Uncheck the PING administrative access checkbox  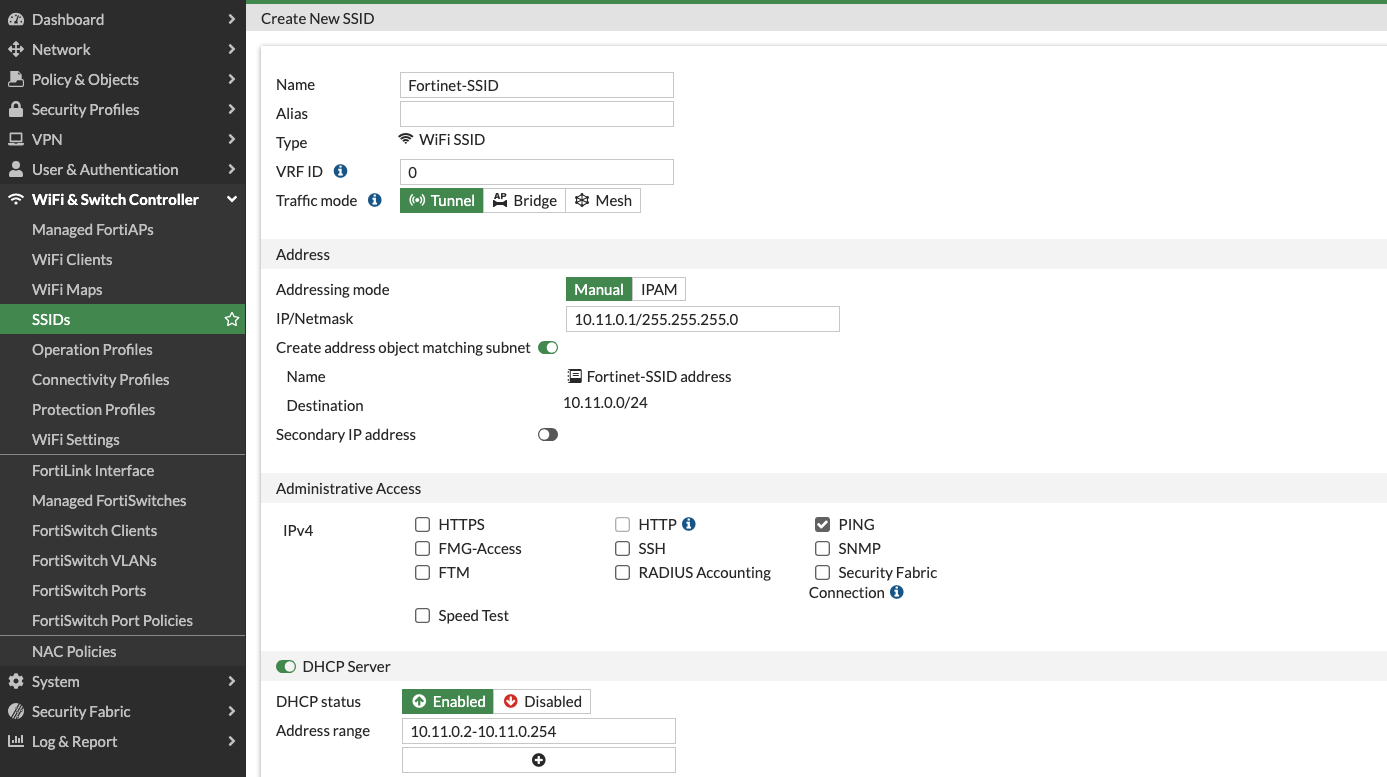(x=821, y=524)
